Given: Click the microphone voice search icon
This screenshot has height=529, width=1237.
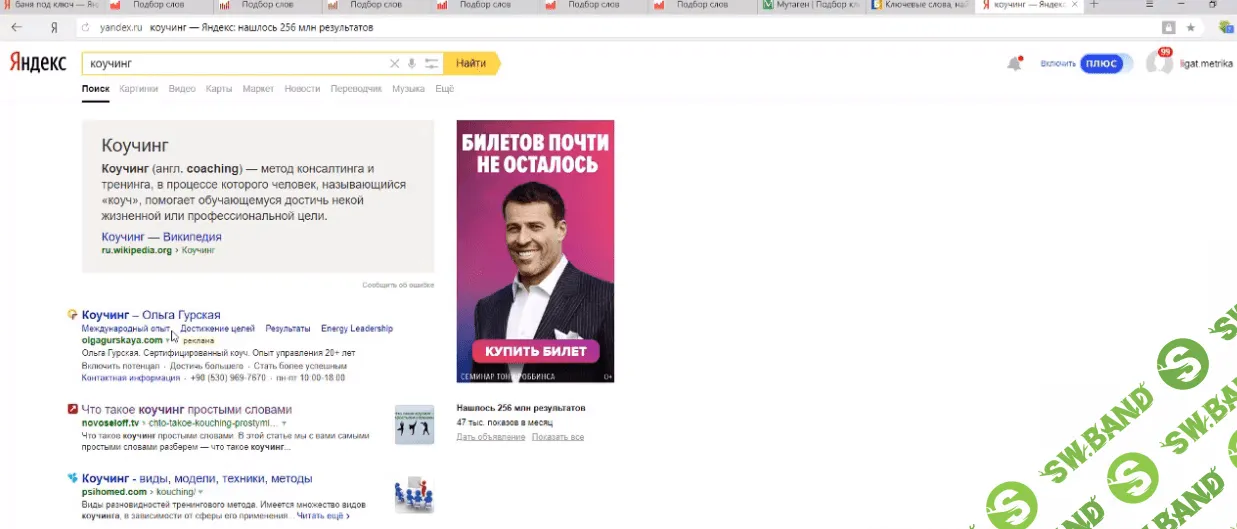Looking at the screenshot, I should tap(412, 64).
